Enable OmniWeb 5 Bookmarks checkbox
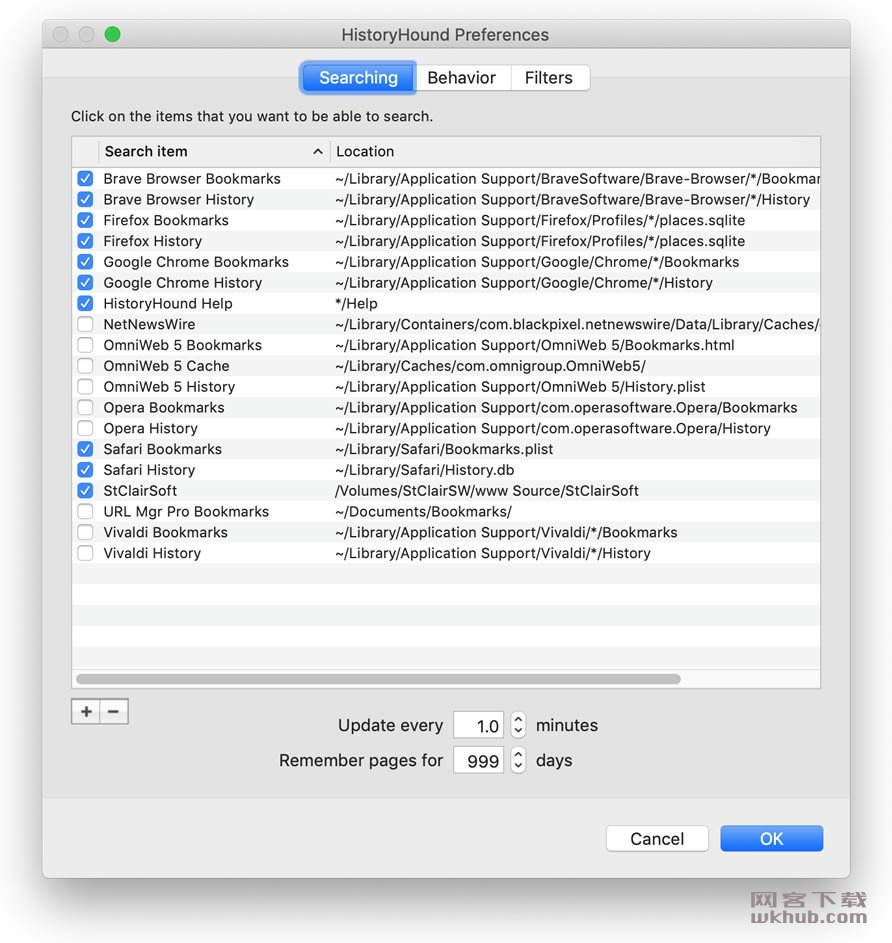Screen dimensions: 892x943 85,345
